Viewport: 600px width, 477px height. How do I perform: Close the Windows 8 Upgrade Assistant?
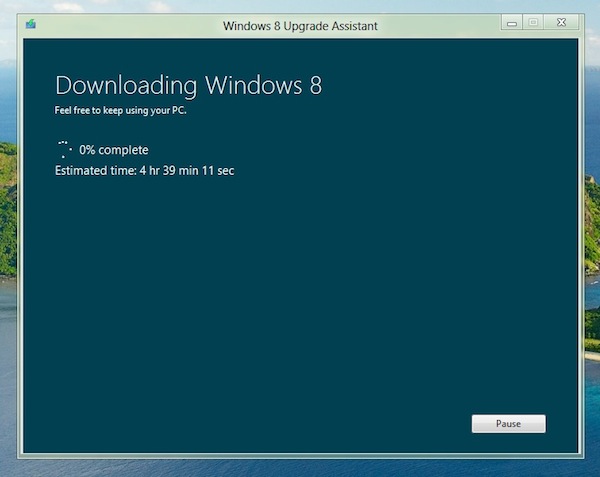pyautogui.click(x=561, y=23)
